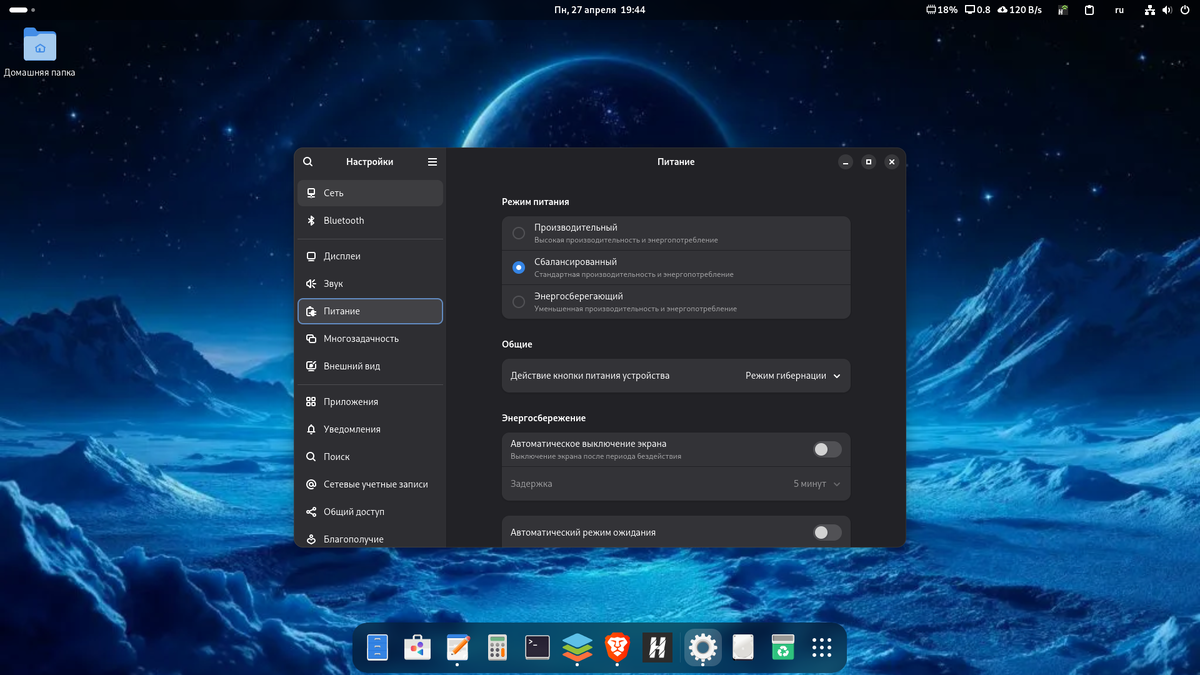This screenshot has width=1200, height=675.
Task: Open Благополучие settings section
Action: pyautogui.click(x=370, y=539)
